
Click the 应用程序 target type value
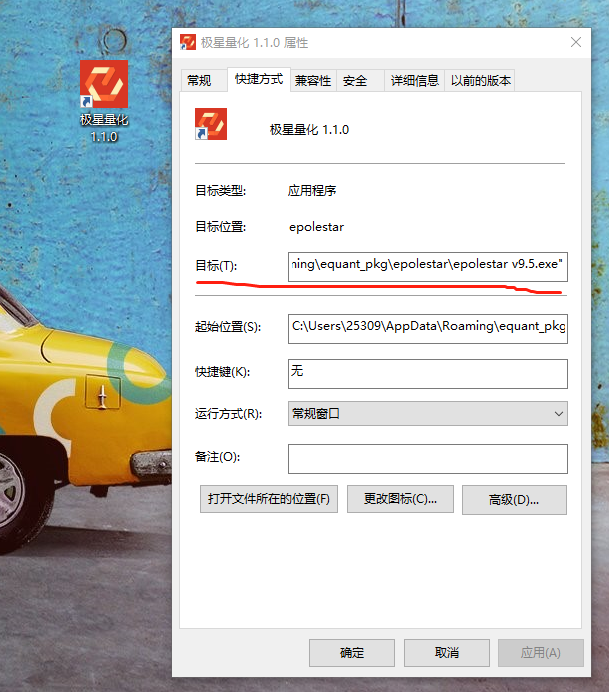[312, 191]
